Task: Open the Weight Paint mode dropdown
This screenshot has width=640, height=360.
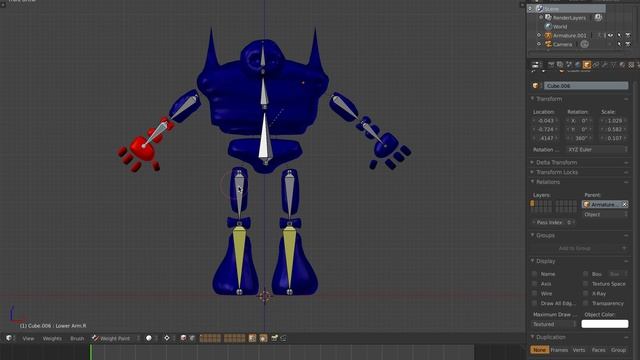Action: [116, 338]
